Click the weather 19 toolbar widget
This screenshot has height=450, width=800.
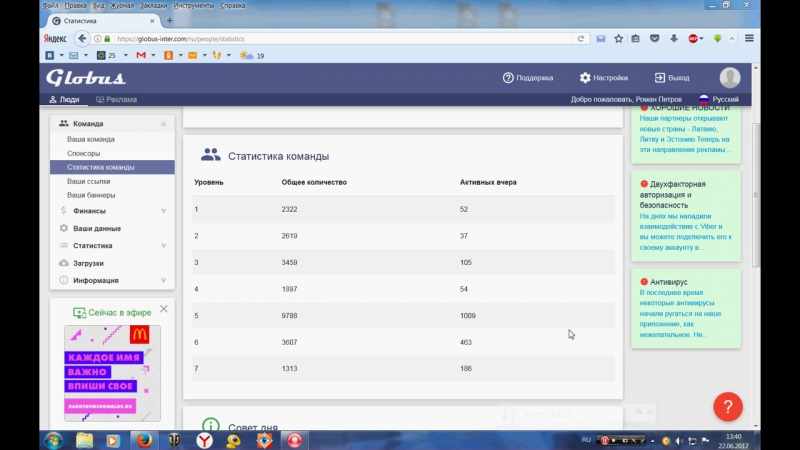click(252, 56)
